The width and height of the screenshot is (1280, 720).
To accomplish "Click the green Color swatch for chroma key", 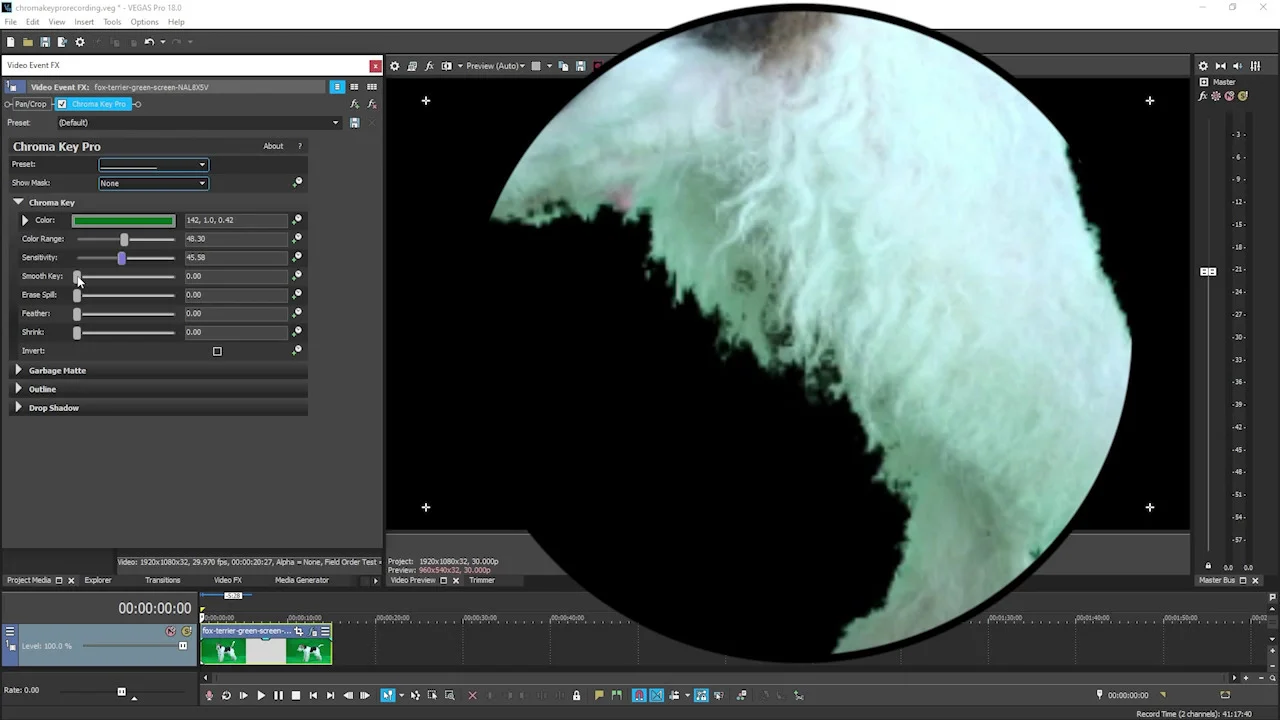I will pos(123,220).
